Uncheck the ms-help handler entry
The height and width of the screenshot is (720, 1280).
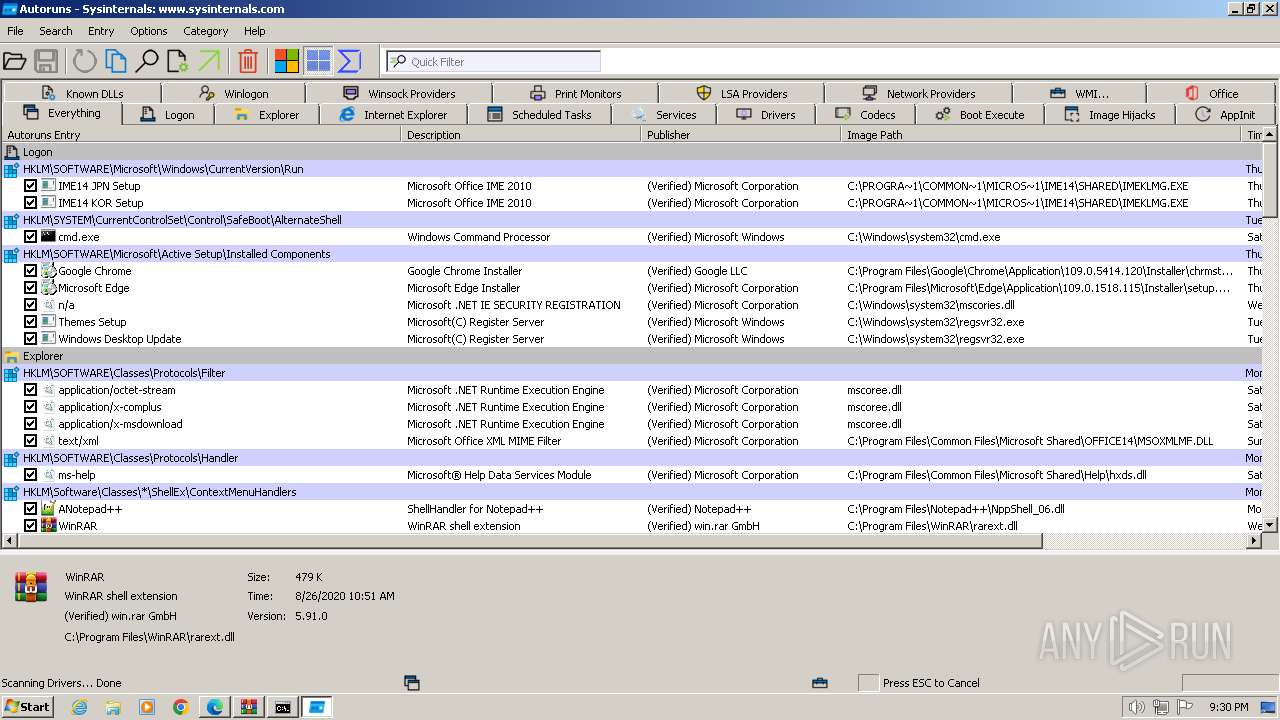click(31, 475)
